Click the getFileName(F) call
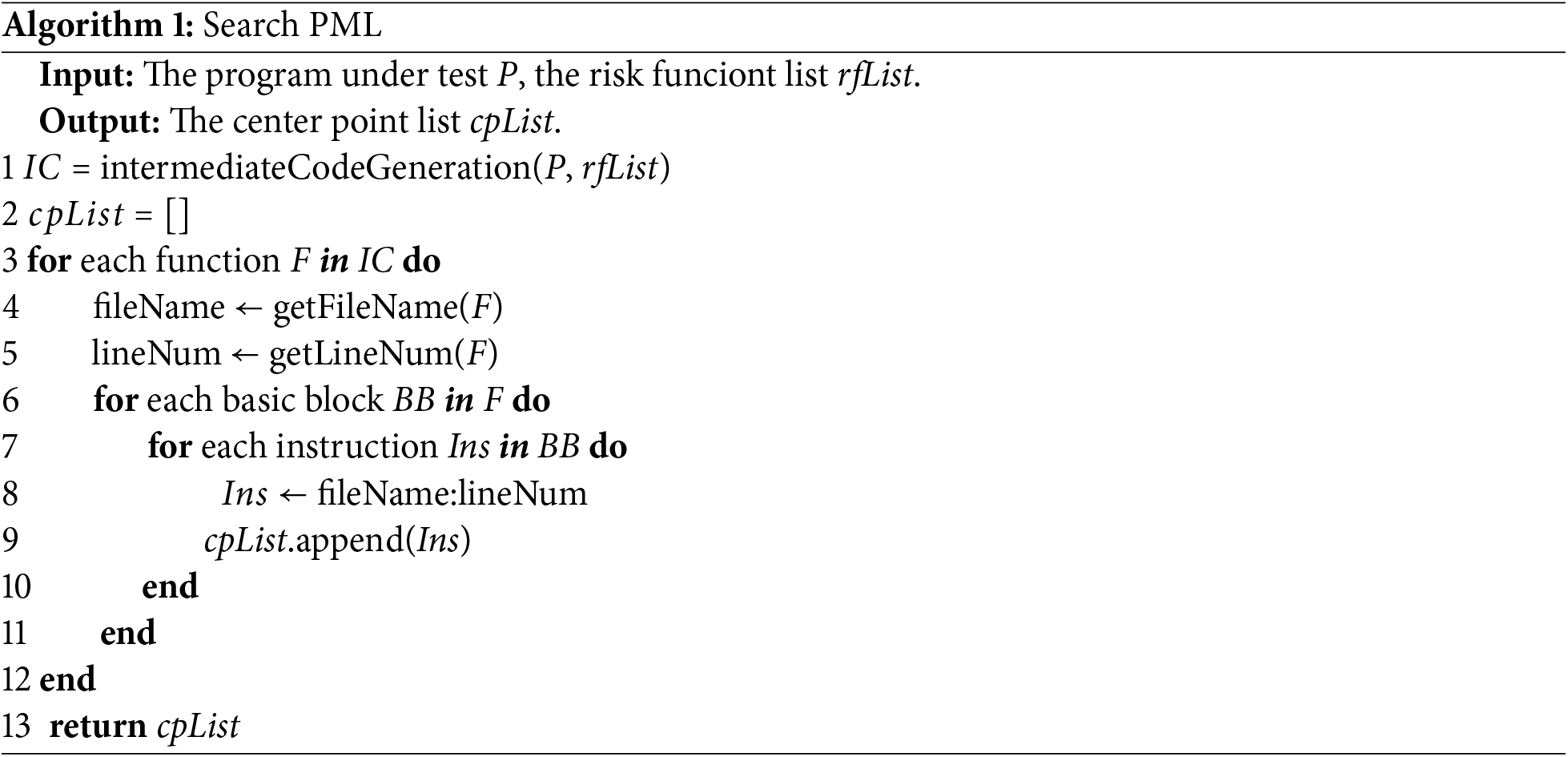The width and height of the screenshot is (1568, 757). pos(388,308)
